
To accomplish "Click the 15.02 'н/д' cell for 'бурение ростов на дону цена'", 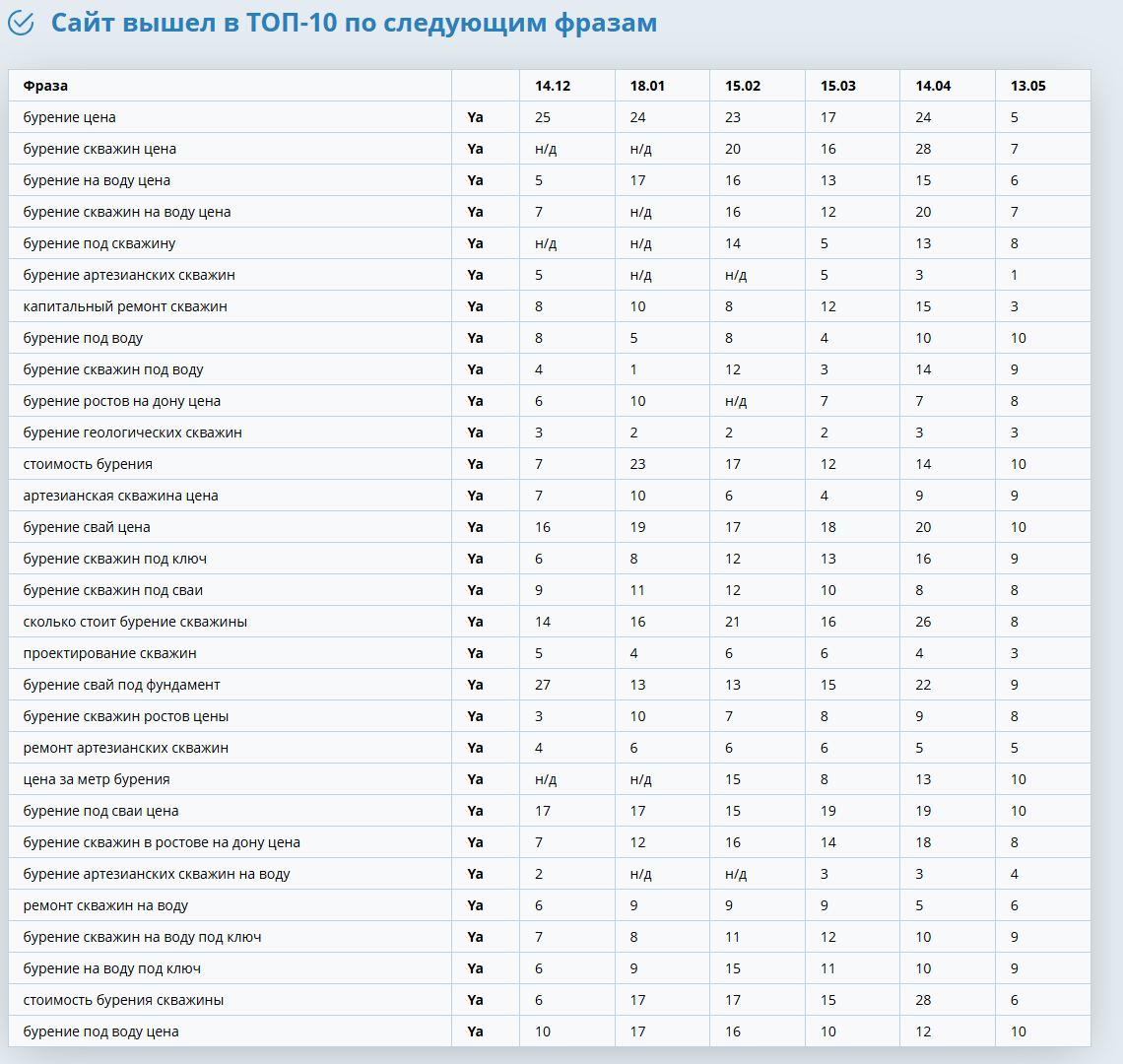I will [x=736, y=401].
